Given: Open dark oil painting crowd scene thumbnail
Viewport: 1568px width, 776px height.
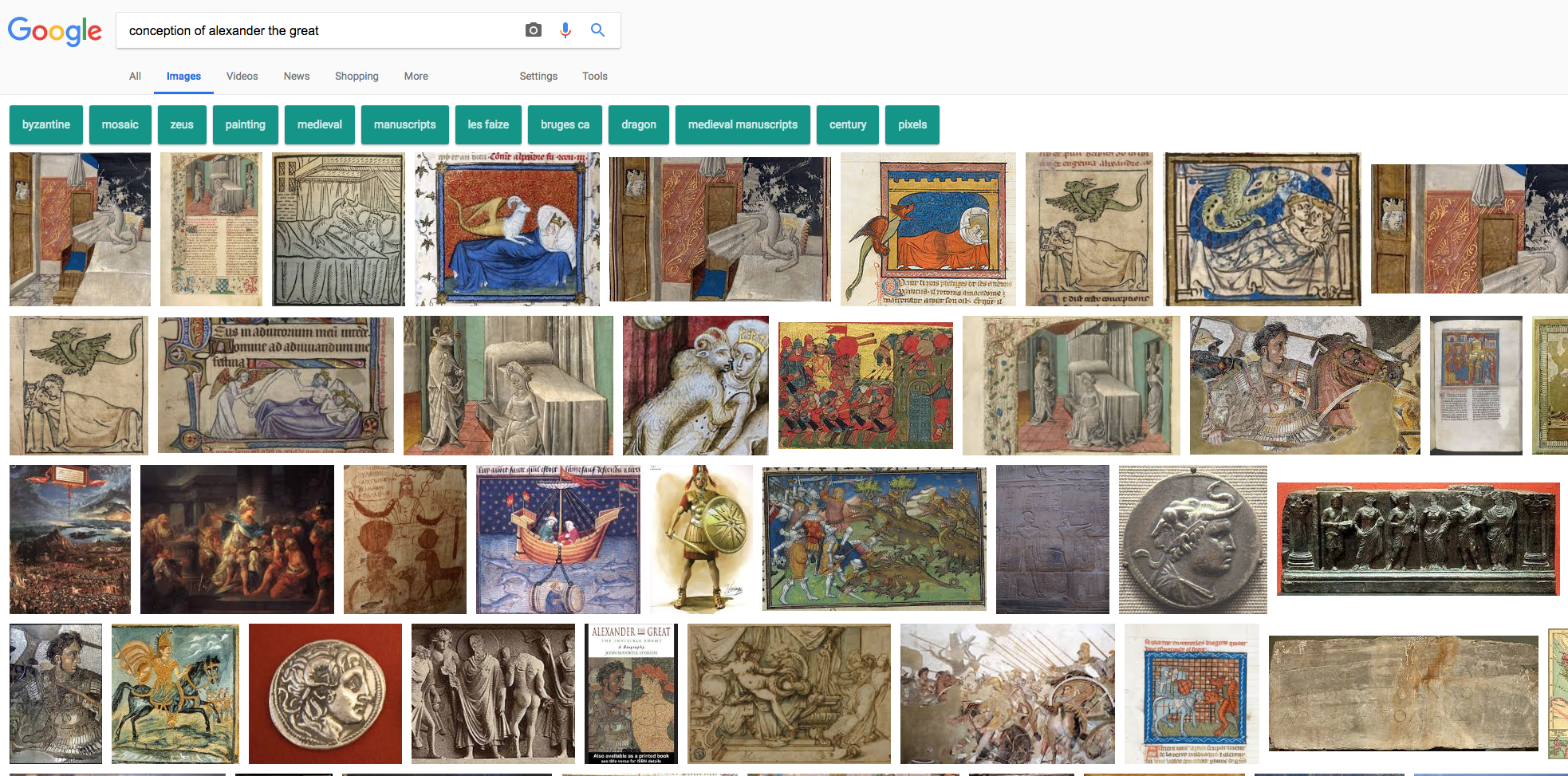Looking at the screenshot, I should tap(237, 539).
